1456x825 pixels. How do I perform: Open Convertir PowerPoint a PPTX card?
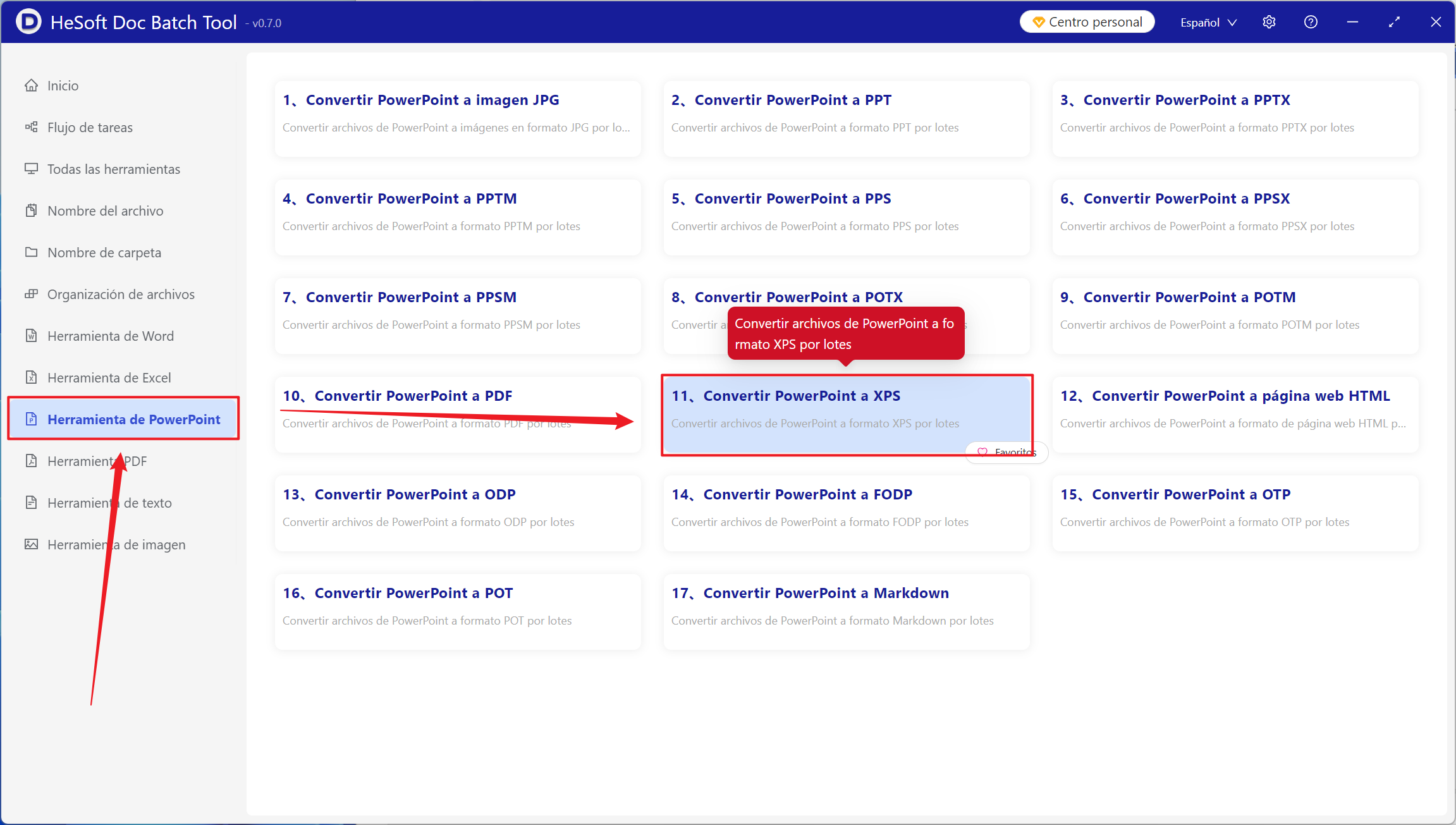point(1235,118)
